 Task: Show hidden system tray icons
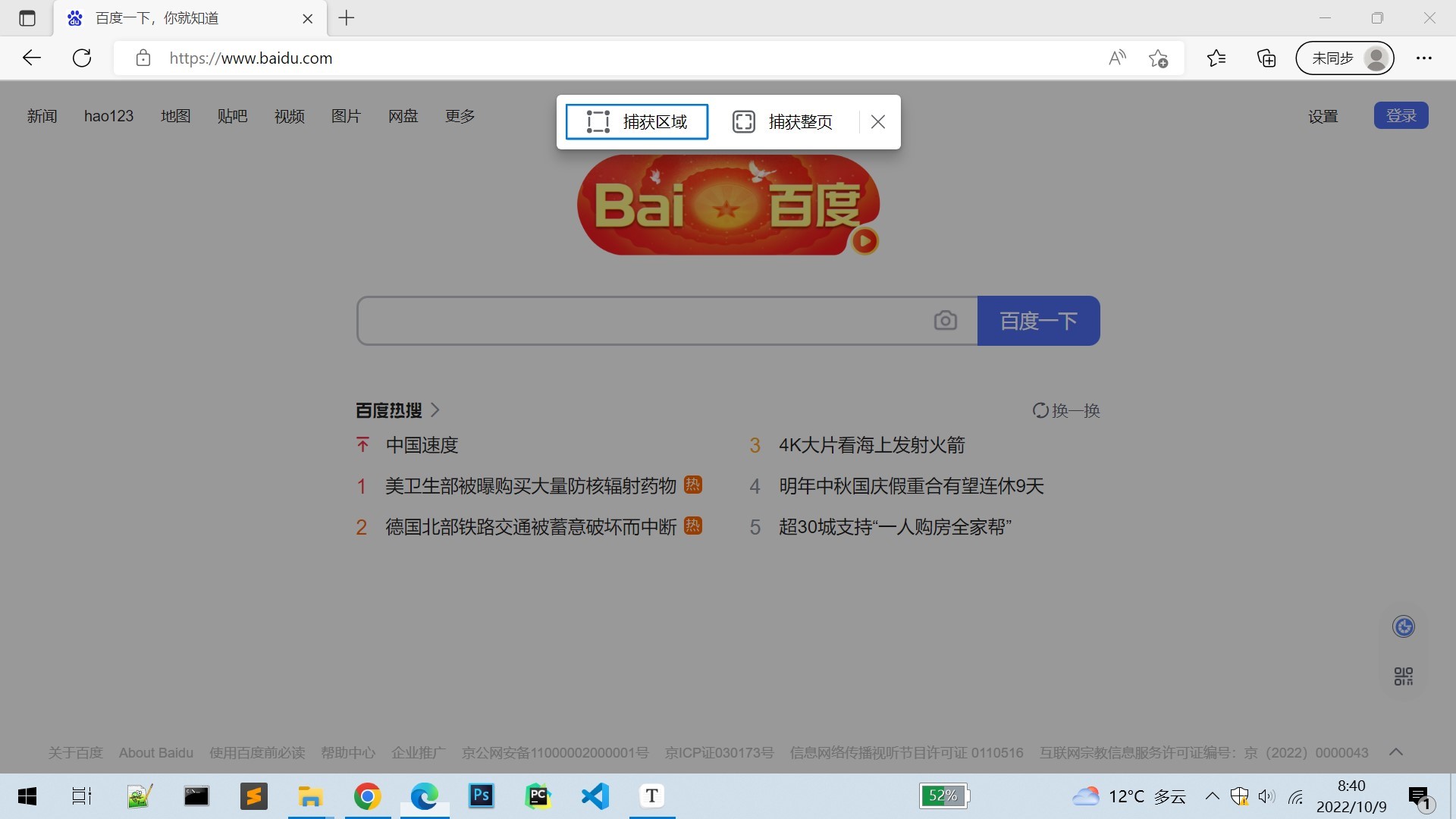[1213, 796]
